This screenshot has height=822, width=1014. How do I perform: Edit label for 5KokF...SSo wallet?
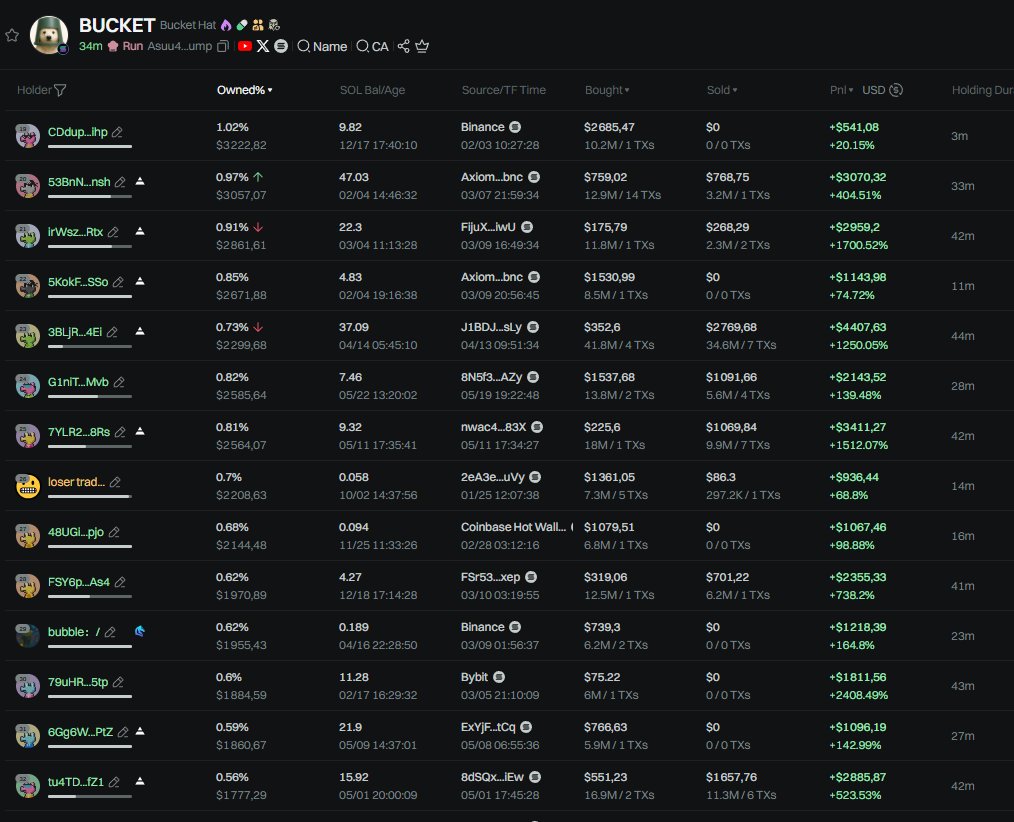118,282
